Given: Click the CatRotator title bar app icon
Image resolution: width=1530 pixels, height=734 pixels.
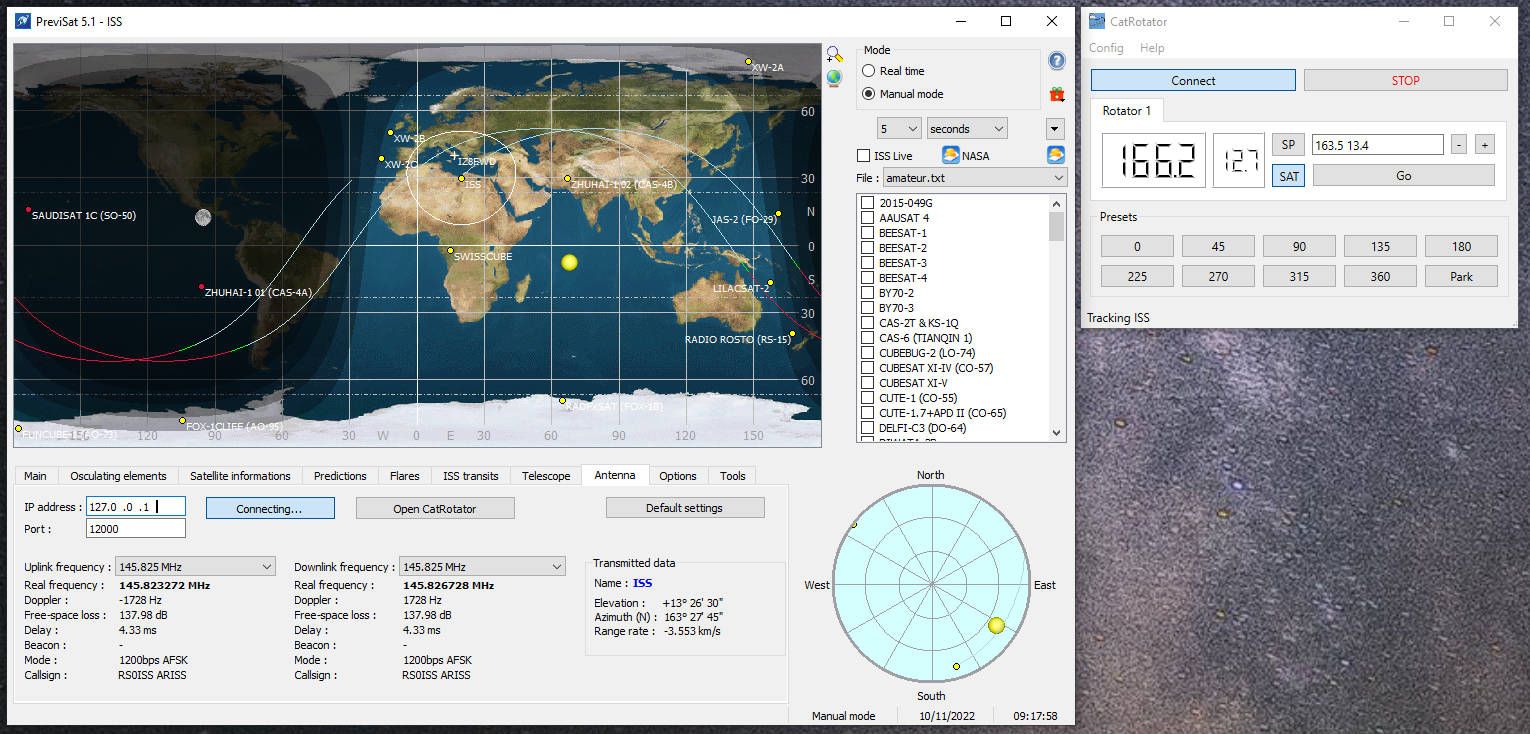Looking at the screenshot, I should click(x=1097, y=21).
